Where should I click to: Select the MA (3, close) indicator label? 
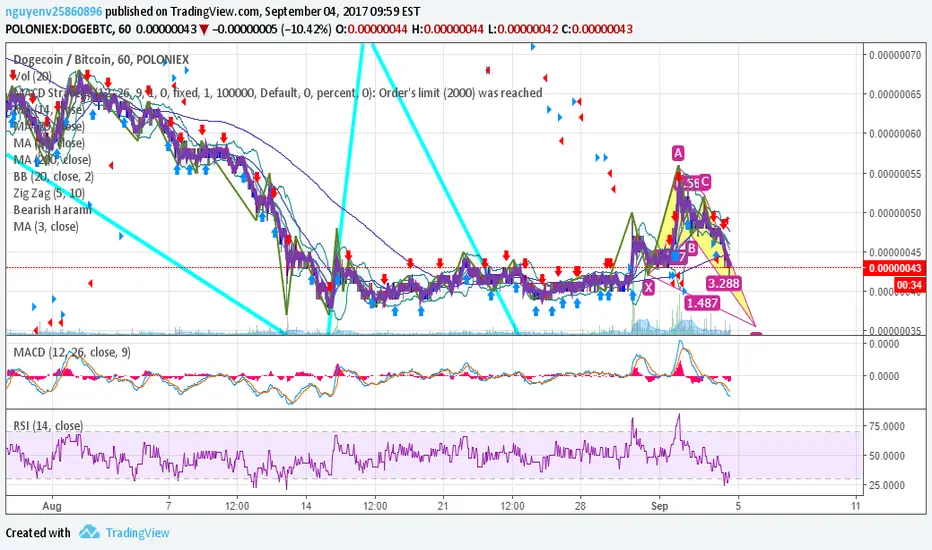pyautogui.click(x=46, y=227)
